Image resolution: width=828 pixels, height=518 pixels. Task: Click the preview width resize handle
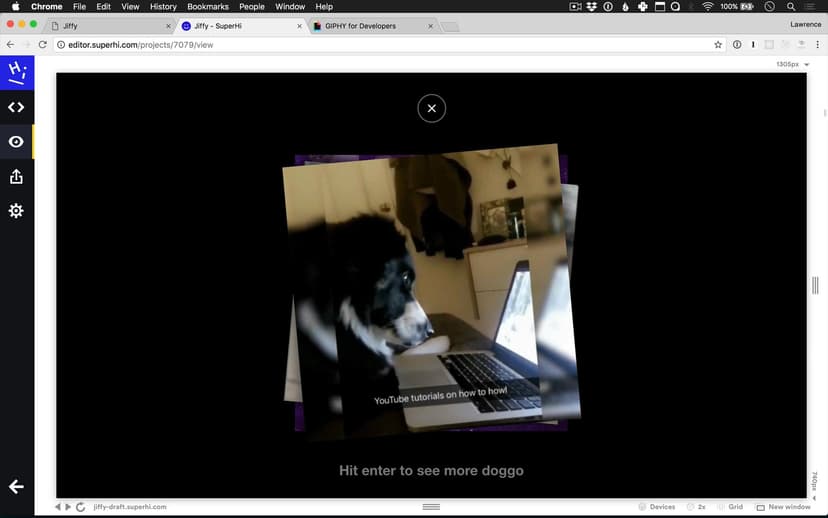point(815,285)
